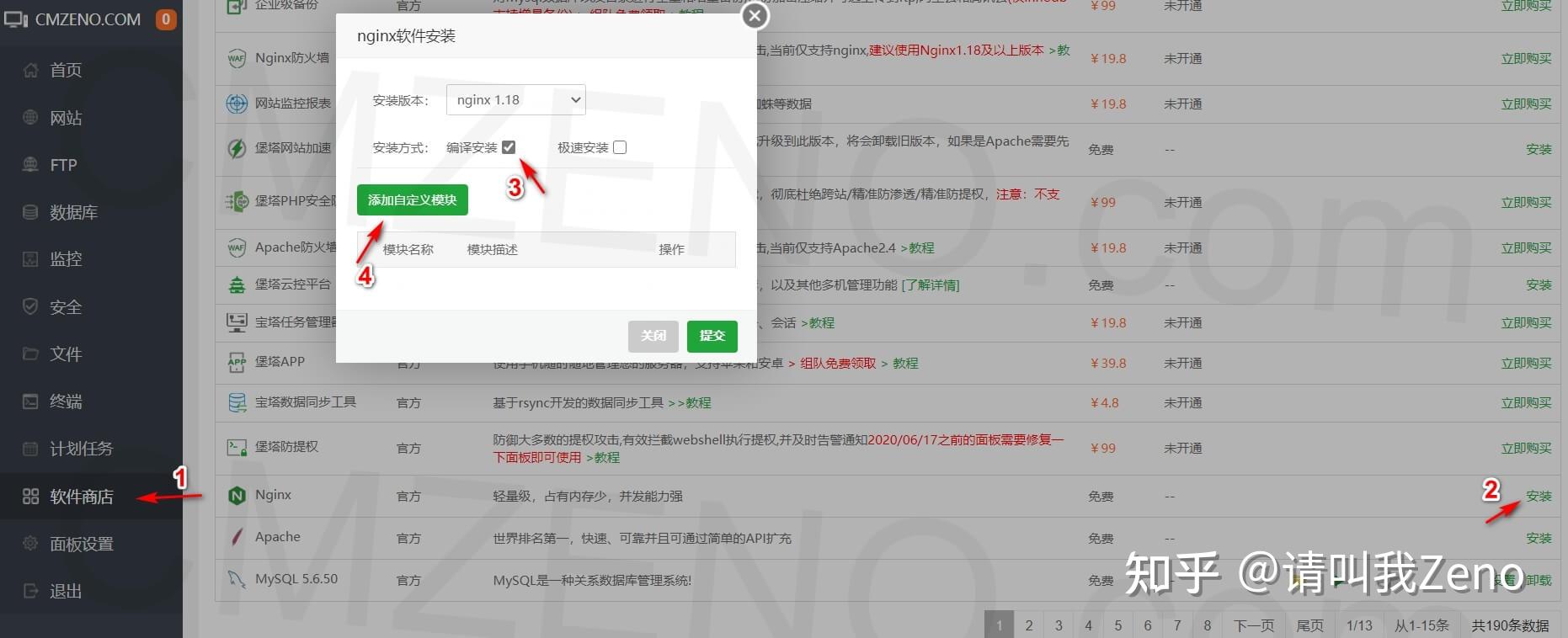This screenshot has width=1568, height=638.
Task: Click the 堡塔网站加速 lightning icon
Action: point(237,148)
